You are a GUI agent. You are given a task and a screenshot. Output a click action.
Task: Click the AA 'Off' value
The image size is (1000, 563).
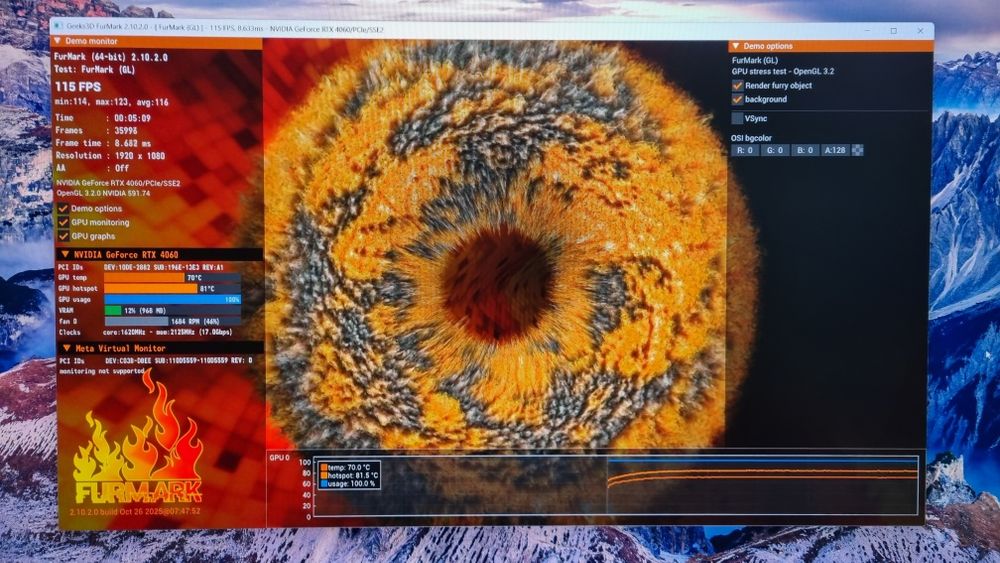[x=121, y=168]
